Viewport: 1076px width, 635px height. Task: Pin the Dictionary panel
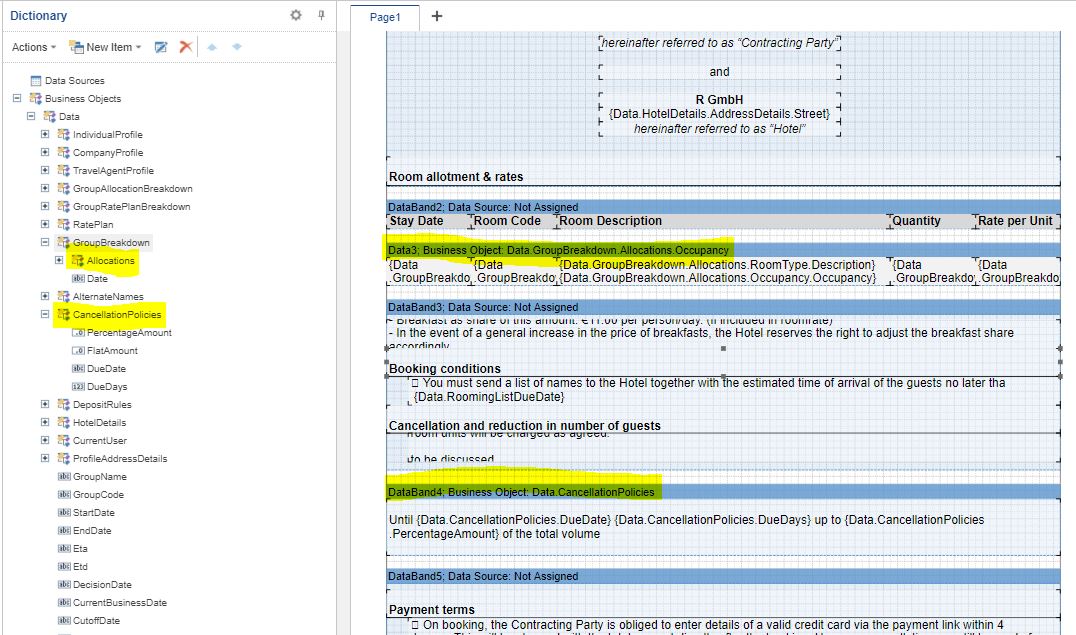[x=321, y=15]
